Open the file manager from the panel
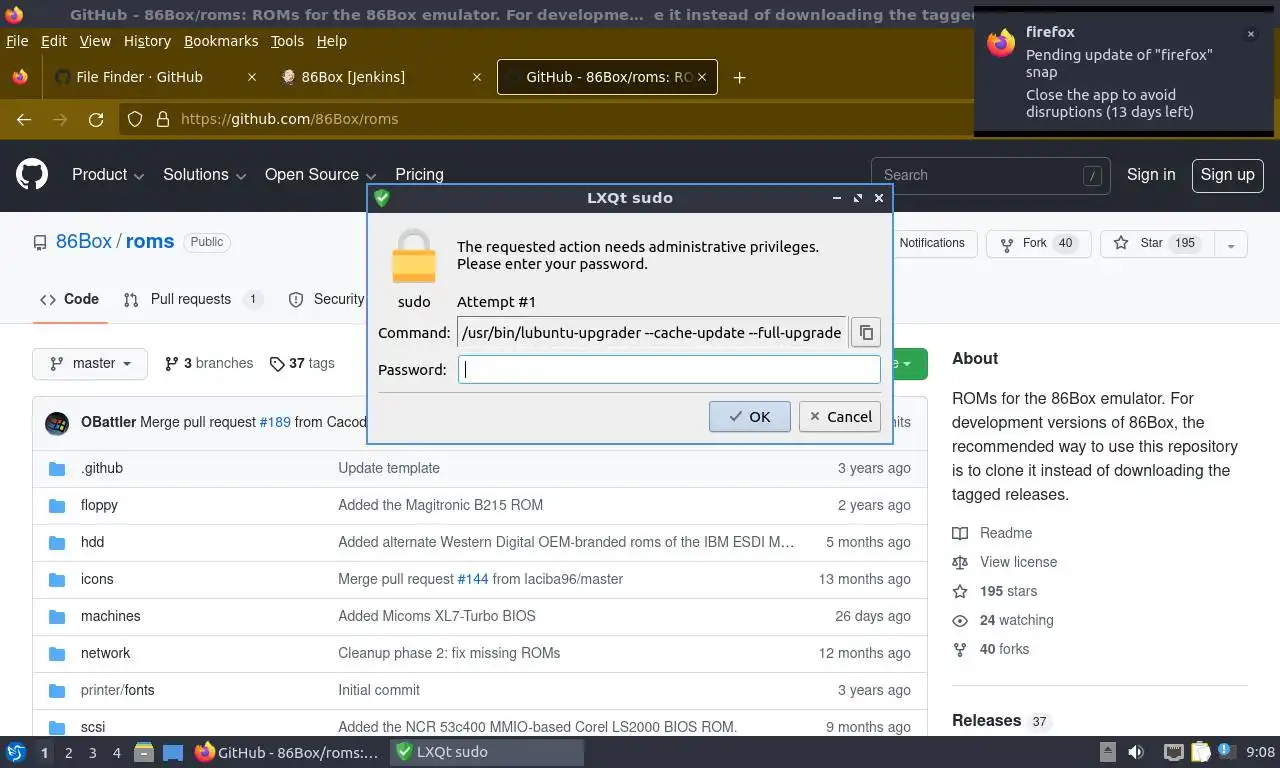Image resolution: width=1280 pixels, height=768 pixels. click(x=143, y=752)
